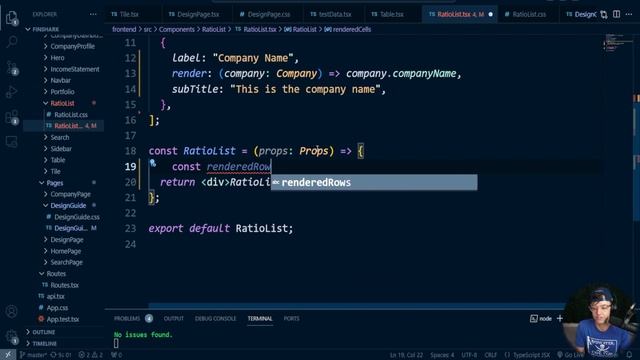
Task: Click the master branch status item
Action: click(33, 355)
